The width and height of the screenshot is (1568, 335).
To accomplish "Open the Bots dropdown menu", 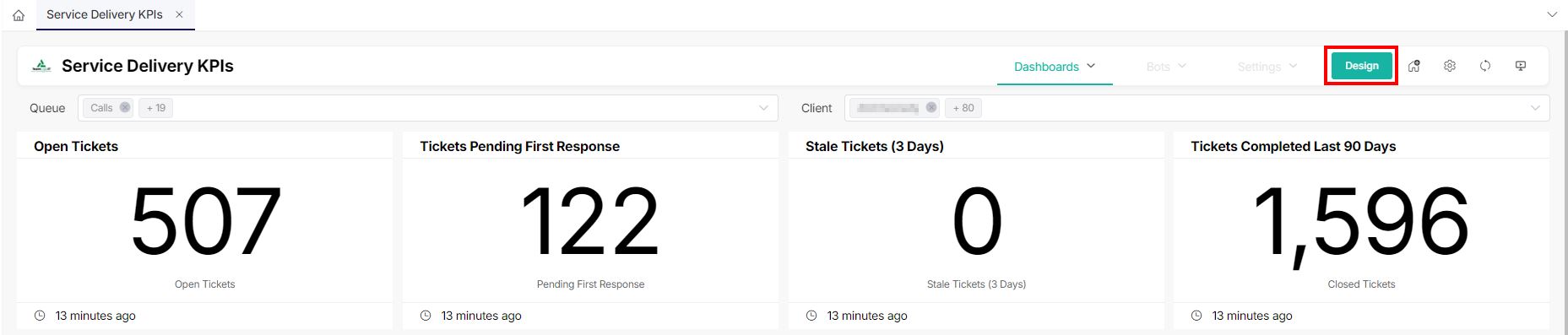I will tap(1166, 67).
